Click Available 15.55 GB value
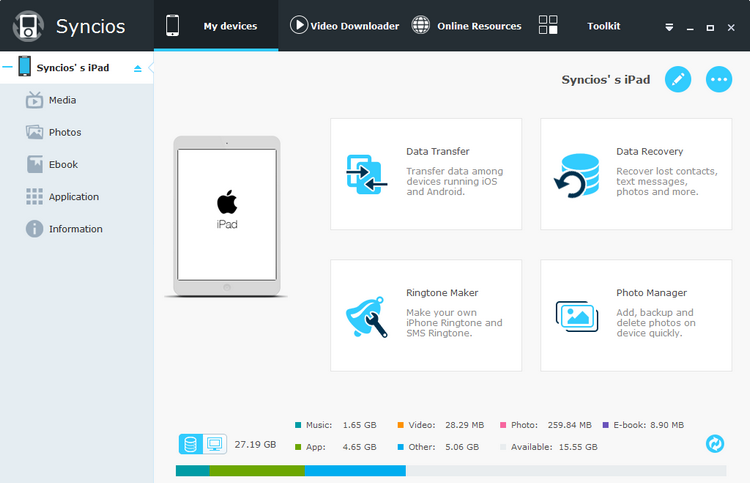750x483 pixels. coord(578,447)
